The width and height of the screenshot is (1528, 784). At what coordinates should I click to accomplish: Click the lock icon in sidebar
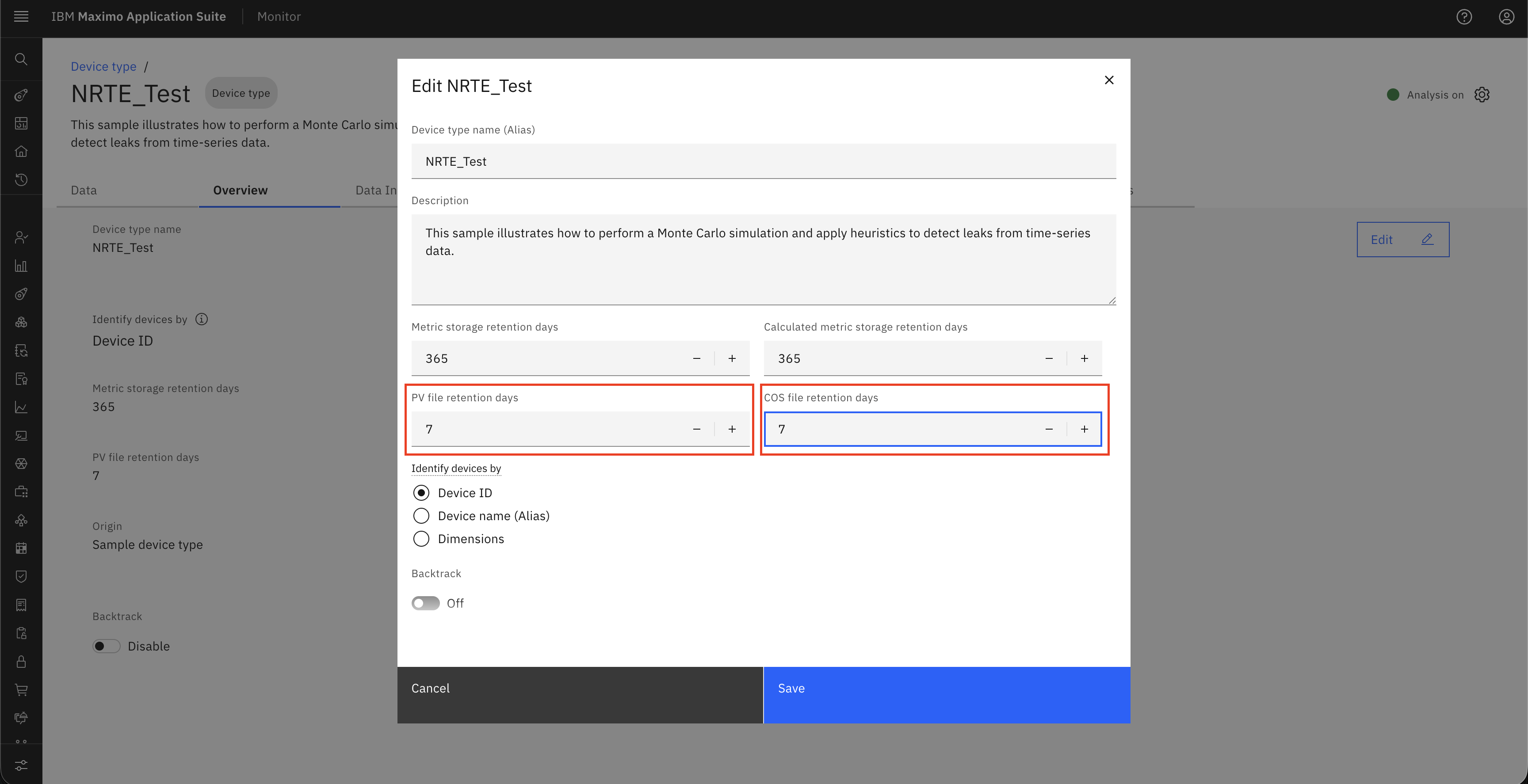tap(21, 661)
